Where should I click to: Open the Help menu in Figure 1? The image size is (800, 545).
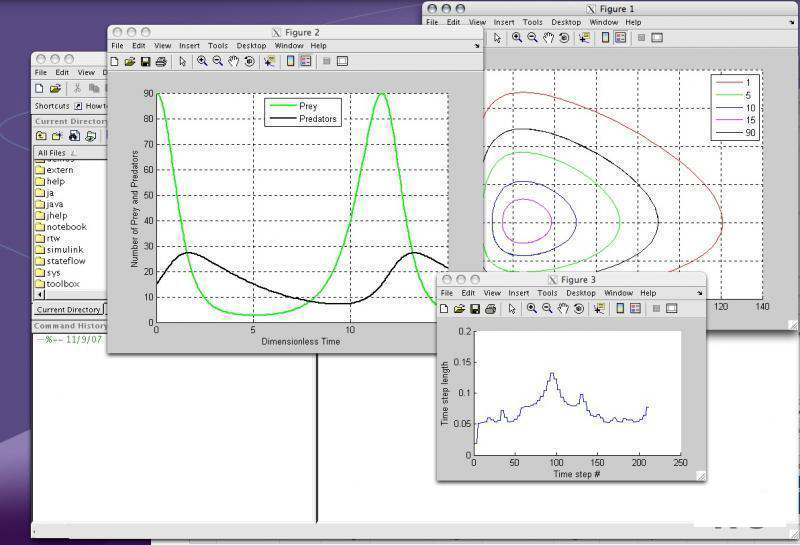(x=633, y=22)
